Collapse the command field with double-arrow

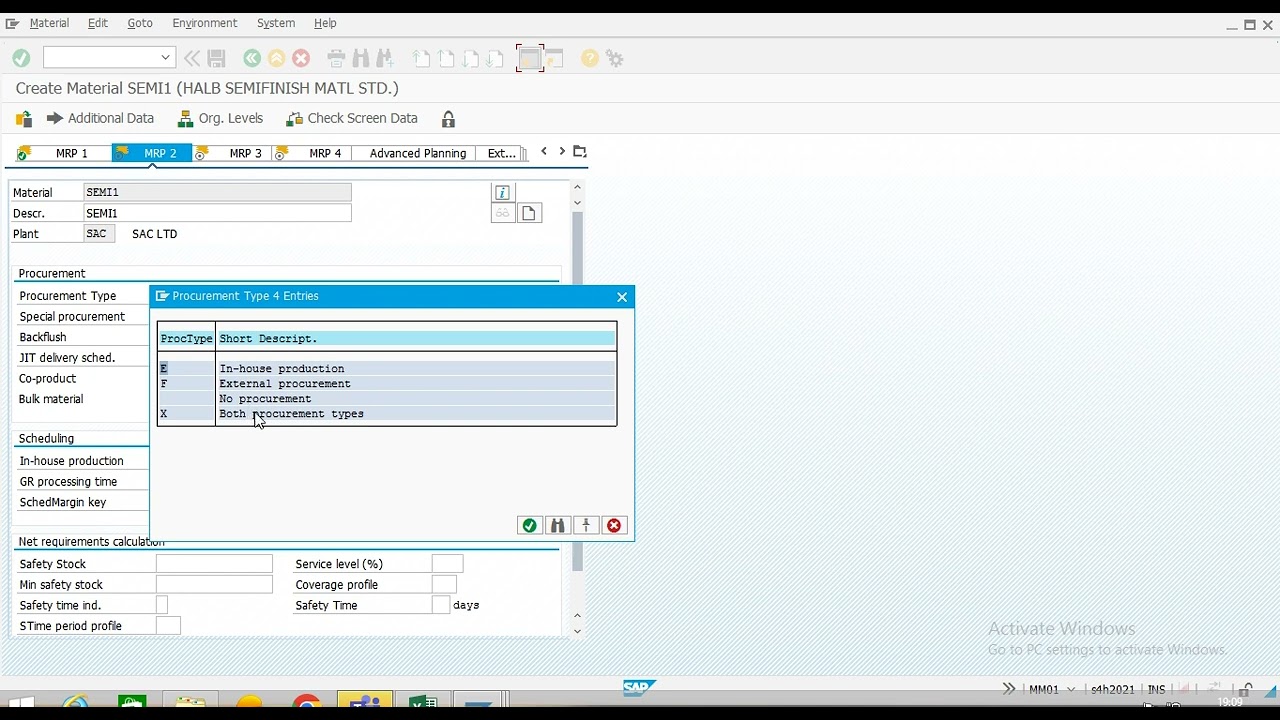coord(192,59)
